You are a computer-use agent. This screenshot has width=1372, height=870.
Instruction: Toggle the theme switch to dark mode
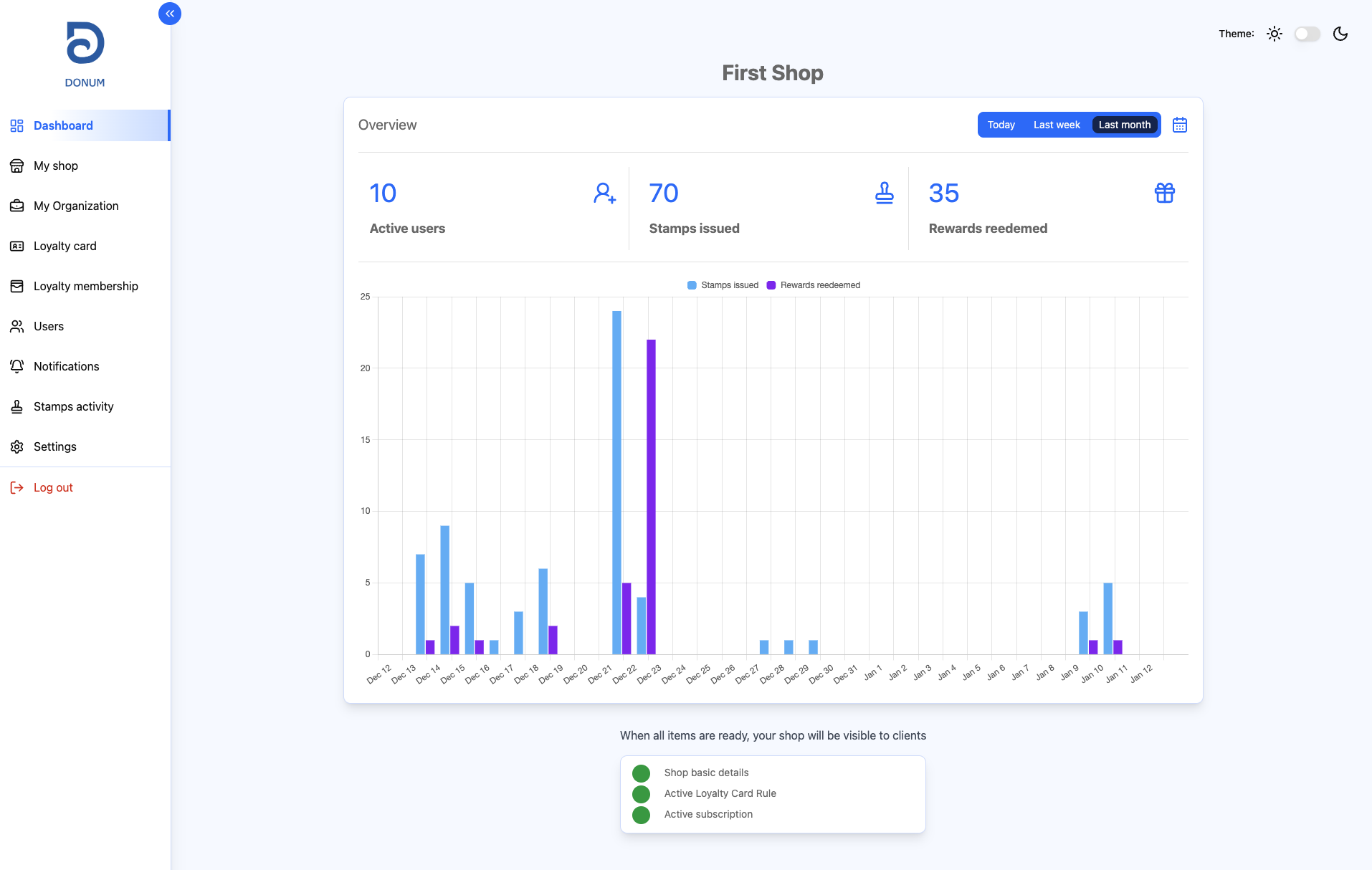click(x=1306, y=34)
